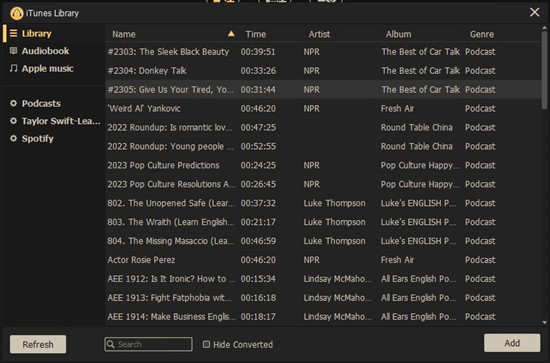Viewport: 550px width, 363px height.
Task: Select 'AEE 1913: Fight Fatphobia wit...' track
Action: click(x=323, y=298)
